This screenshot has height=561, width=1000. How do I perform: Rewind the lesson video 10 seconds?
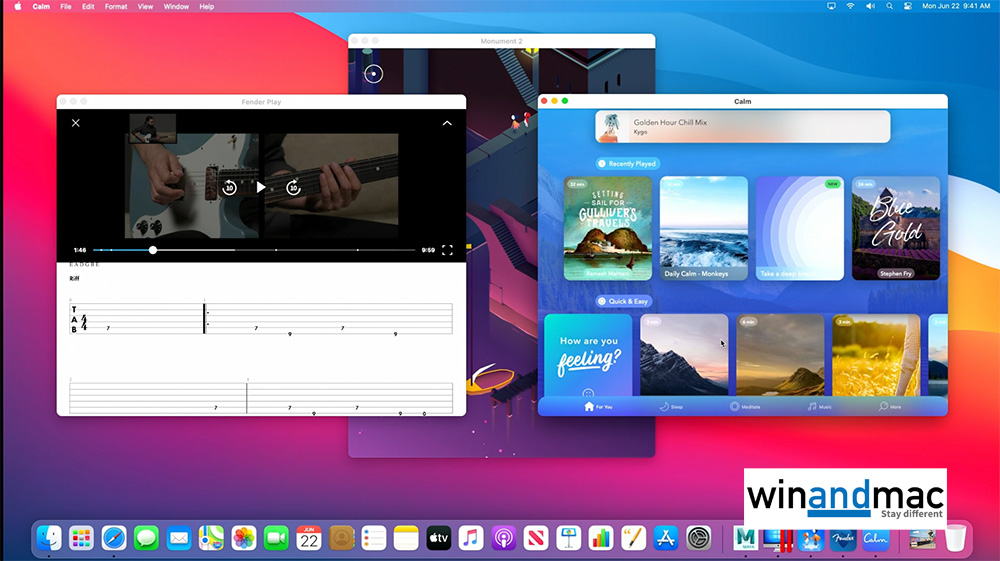tap(229, 187)
